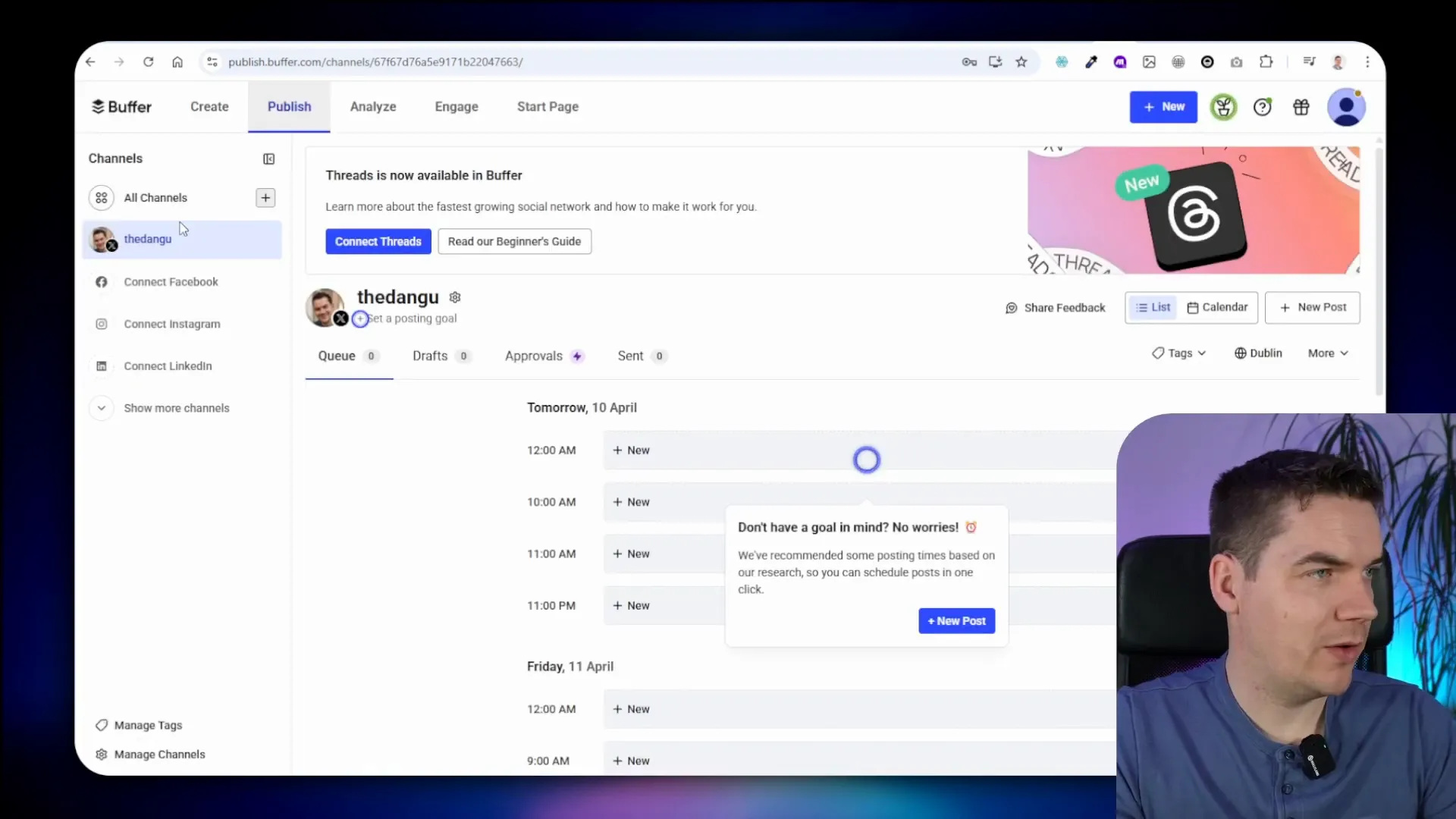Click the Threads promotional banner image
The height and width of the screenshot is (819, 1456).
point(1194,210)
